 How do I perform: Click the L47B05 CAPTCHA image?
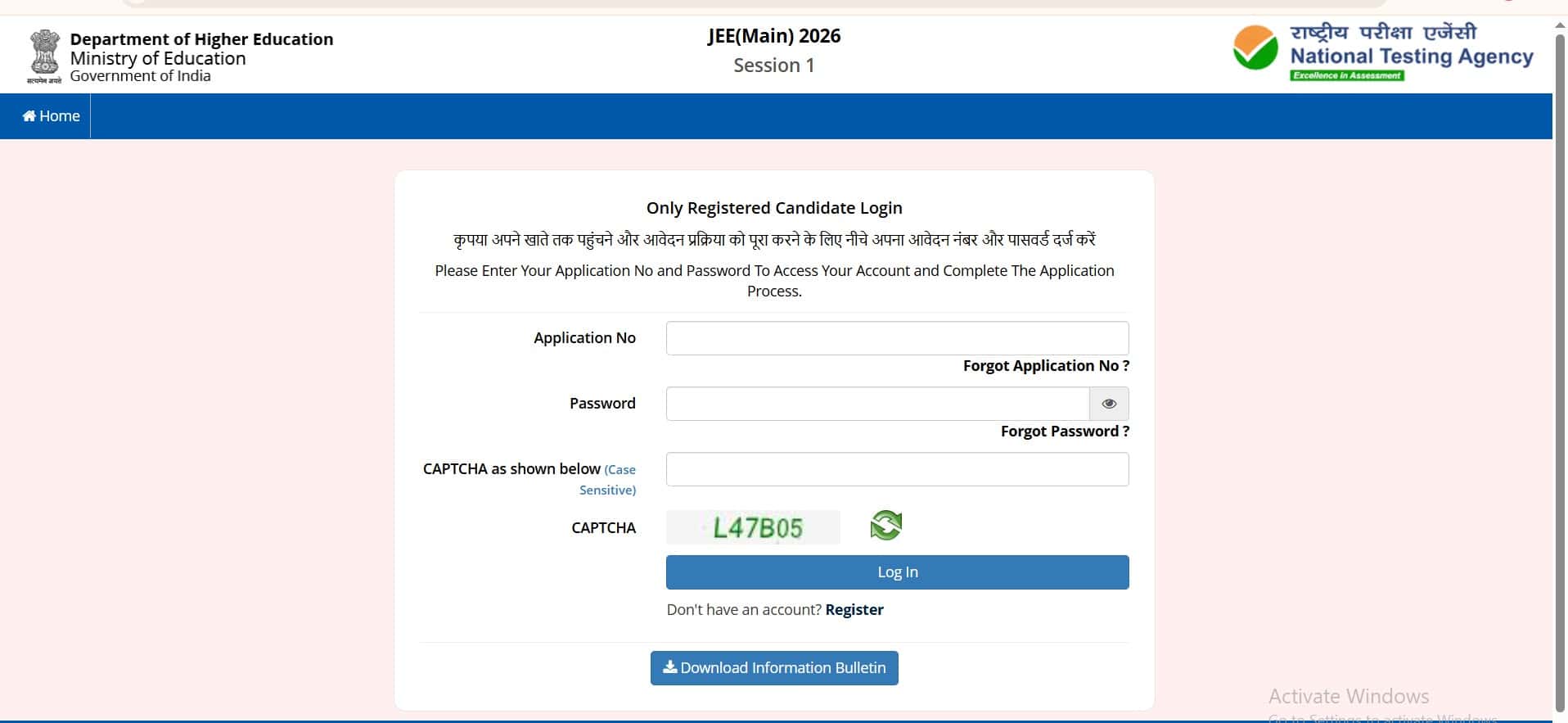(x=753, y=527)
